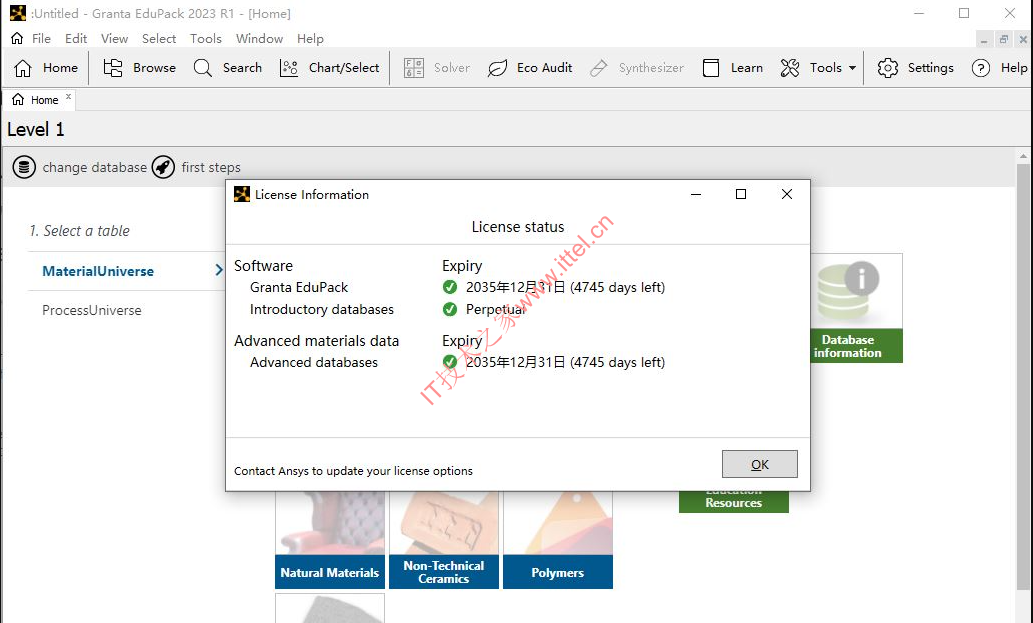
Task: Click the green check beside Granta EduPack expiry
Action: (x=450, y=287)
